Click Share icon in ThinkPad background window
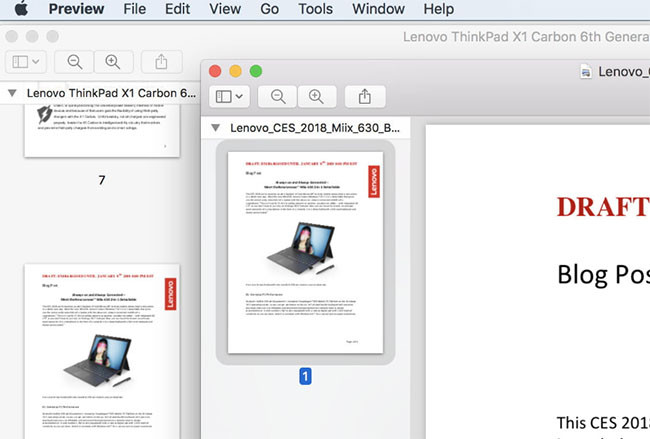Screen dimensions: 650x439 click(x=161, y=61)
